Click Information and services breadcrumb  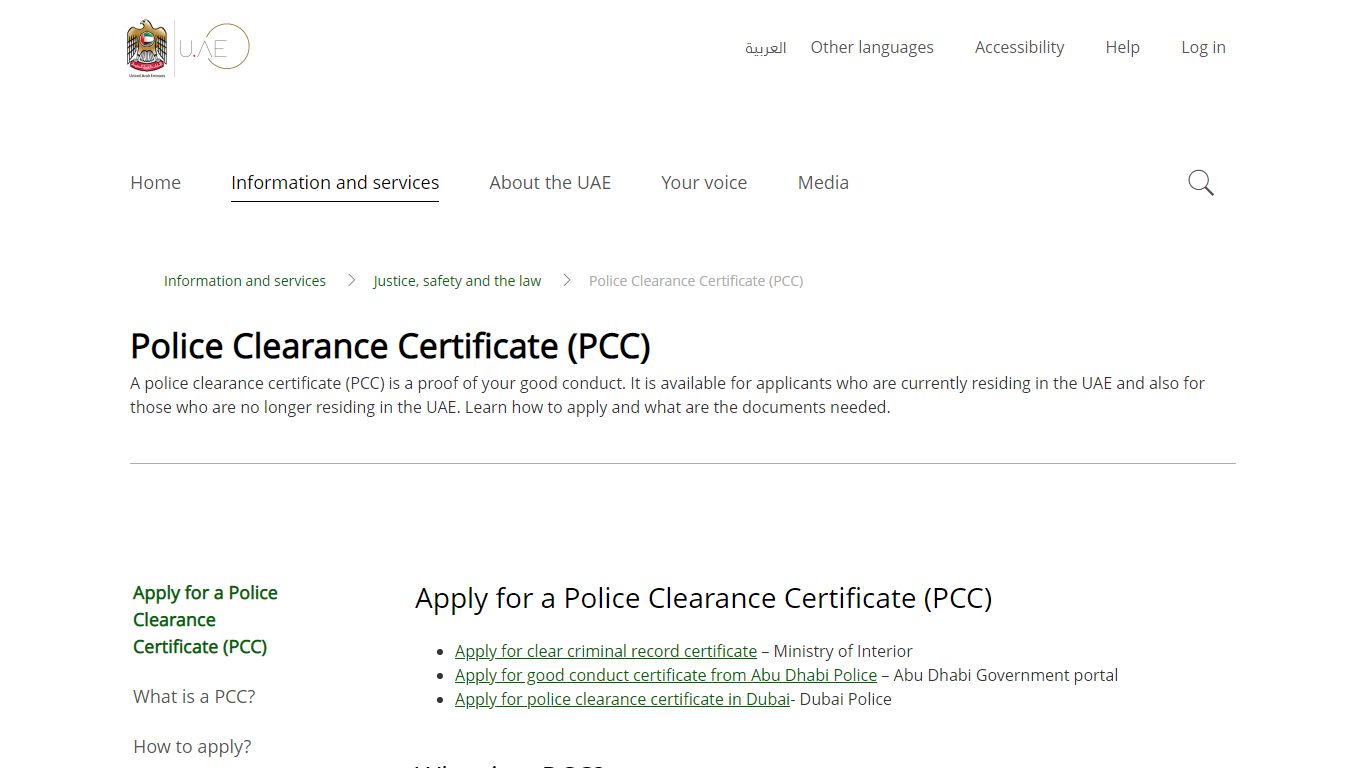pyautogui.click(x=245, y=281)
